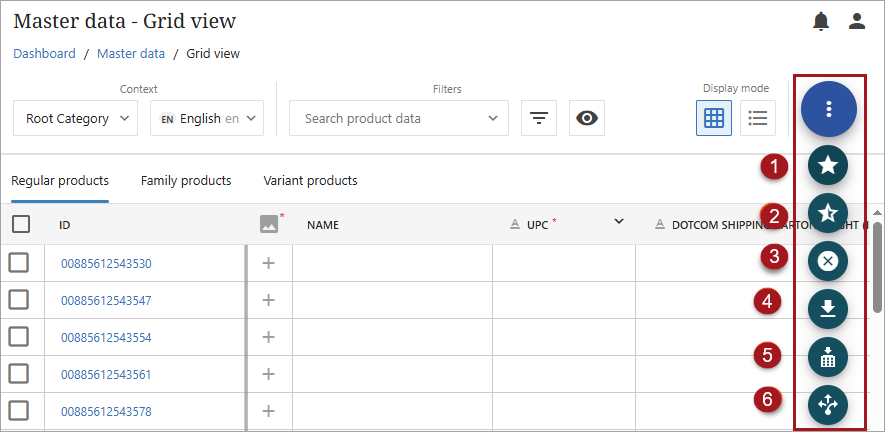The width and height of the screenshot is (885, 432).
Task: Switch to the Variant products tab
Action: coord(310,181)
